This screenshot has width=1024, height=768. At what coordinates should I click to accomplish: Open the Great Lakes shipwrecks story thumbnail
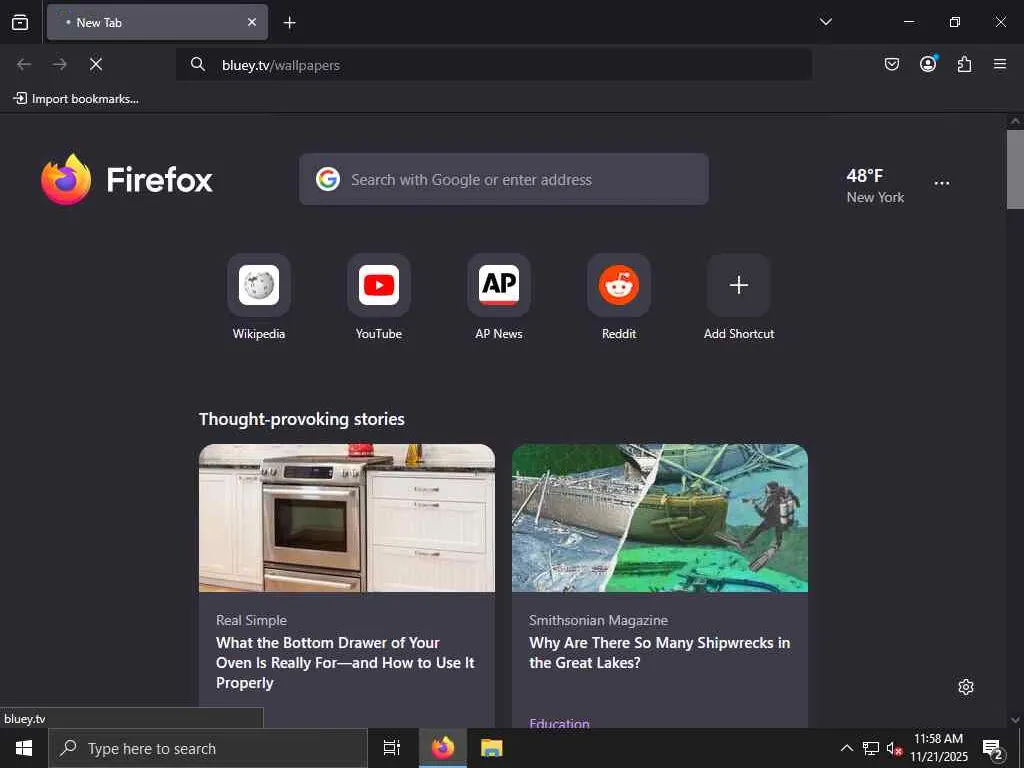[x=660, y=518]
